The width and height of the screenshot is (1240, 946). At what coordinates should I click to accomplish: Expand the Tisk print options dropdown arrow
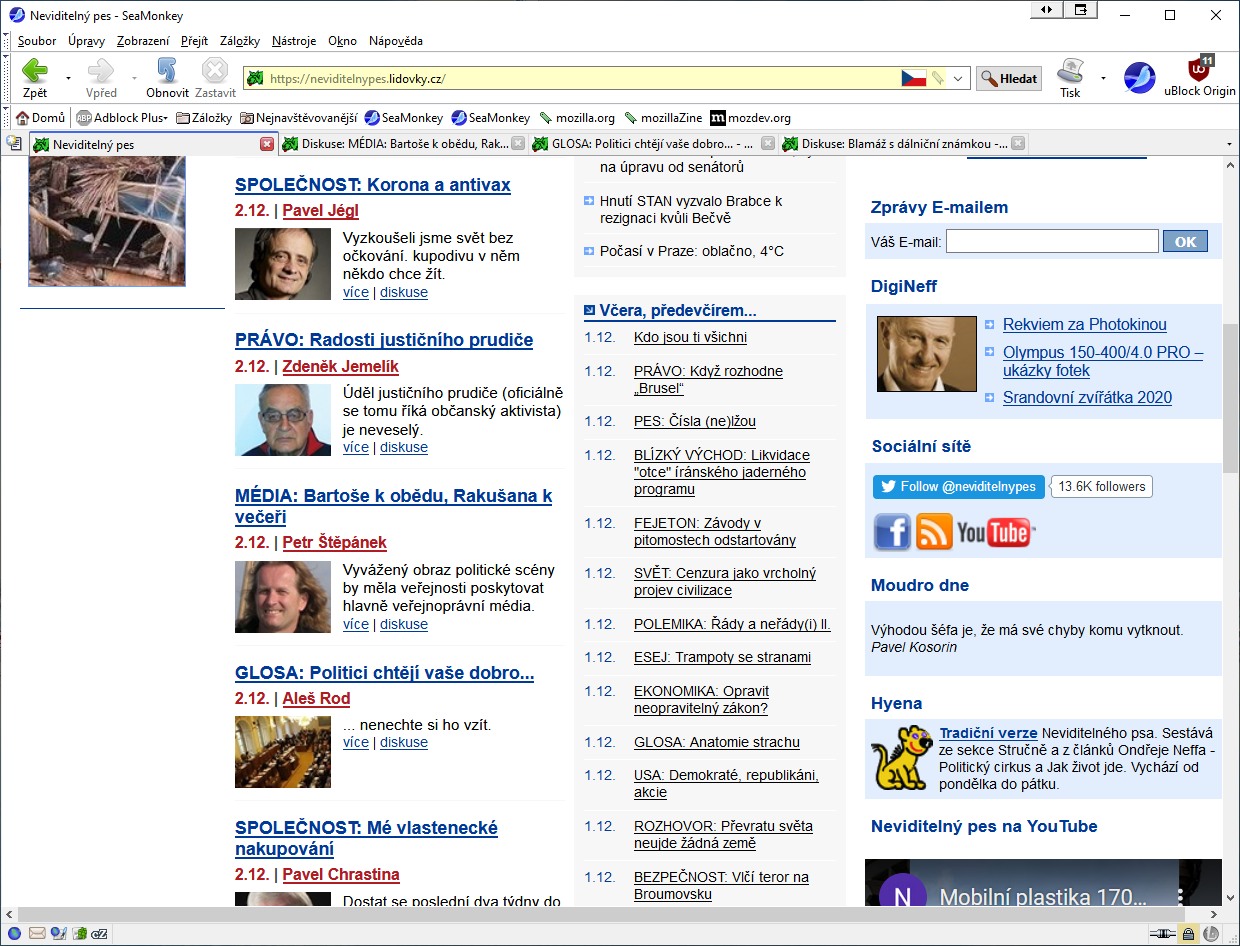click(1103, 78)
